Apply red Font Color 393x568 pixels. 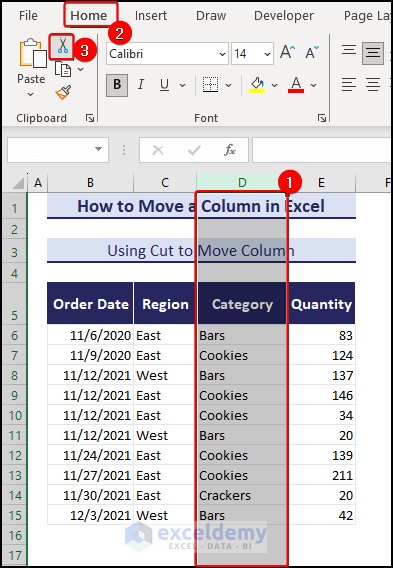point(296,85)
